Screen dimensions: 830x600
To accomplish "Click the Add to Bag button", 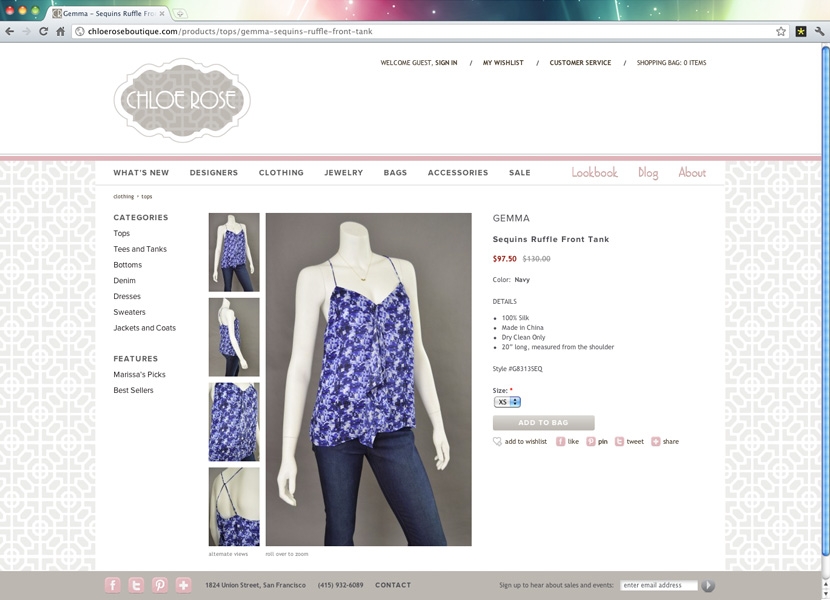I will coord(544,423).
